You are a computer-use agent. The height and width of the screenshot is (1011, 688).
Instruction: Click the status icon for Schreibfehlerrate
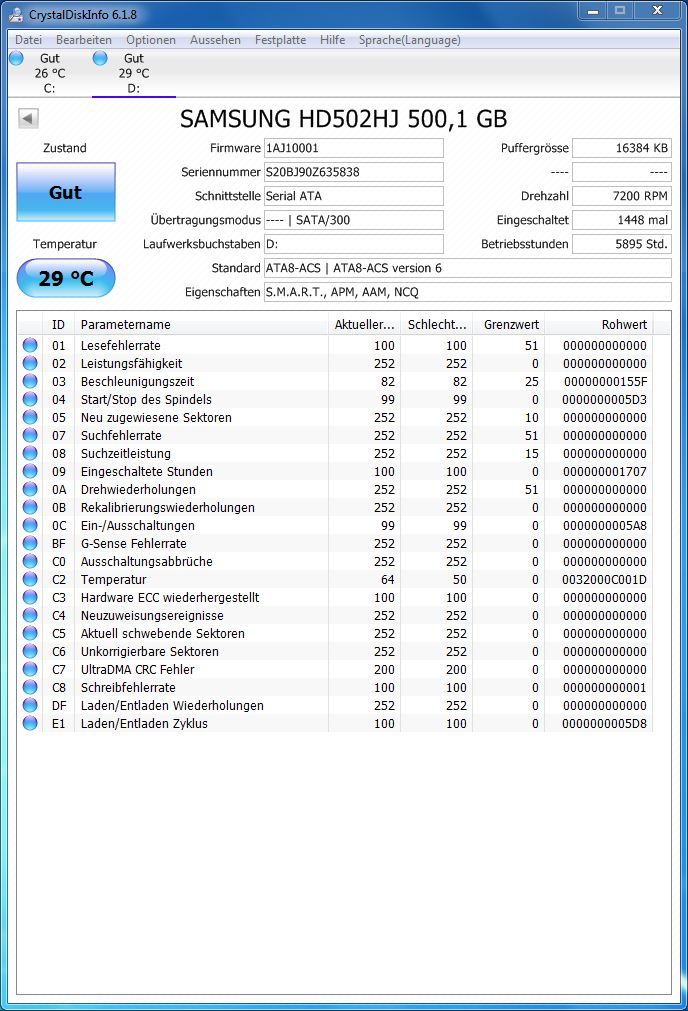point(30,687)
